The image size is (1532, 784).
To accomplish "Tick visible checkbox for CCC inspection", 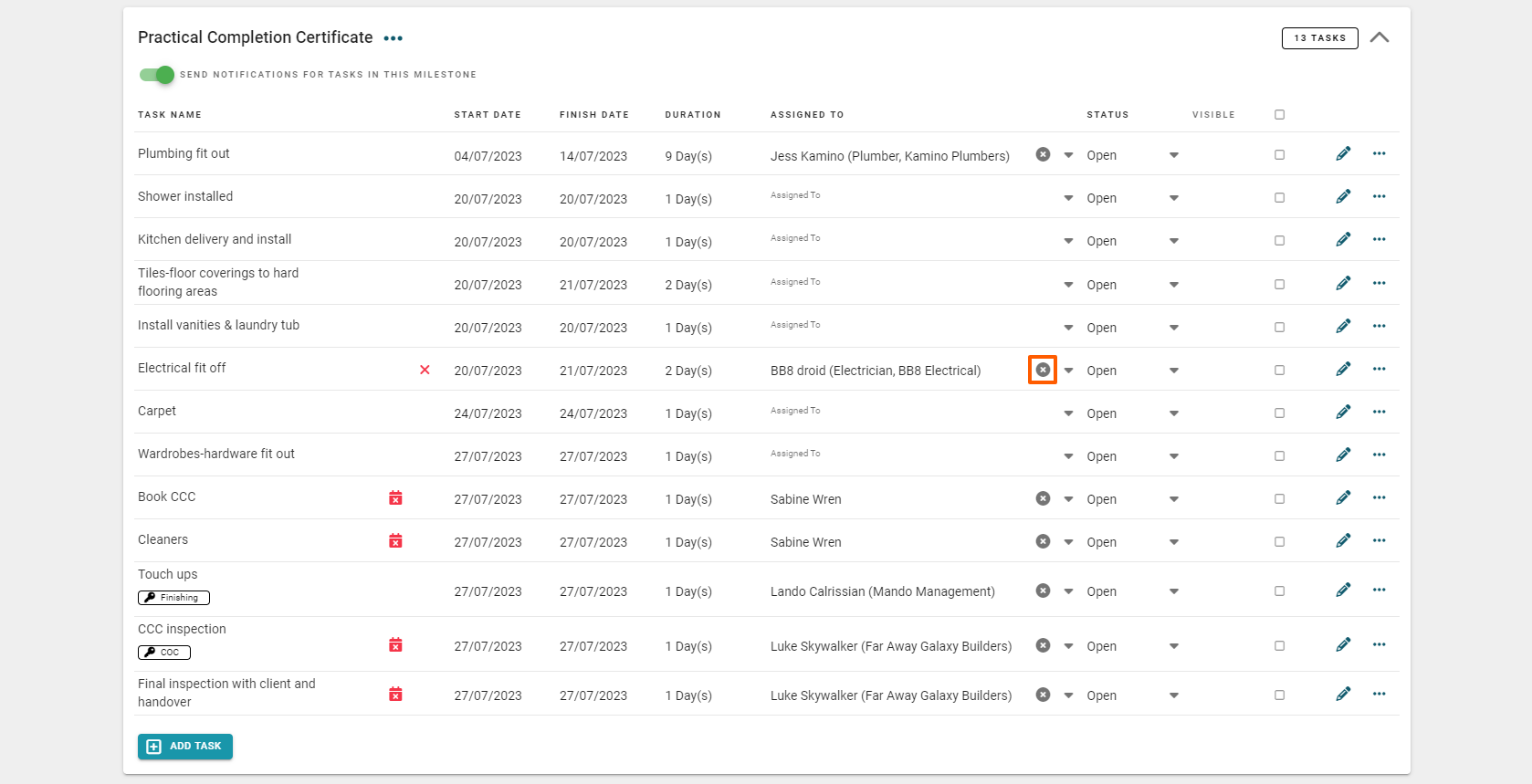I will pyautogui.click(x=1279, y=646).
